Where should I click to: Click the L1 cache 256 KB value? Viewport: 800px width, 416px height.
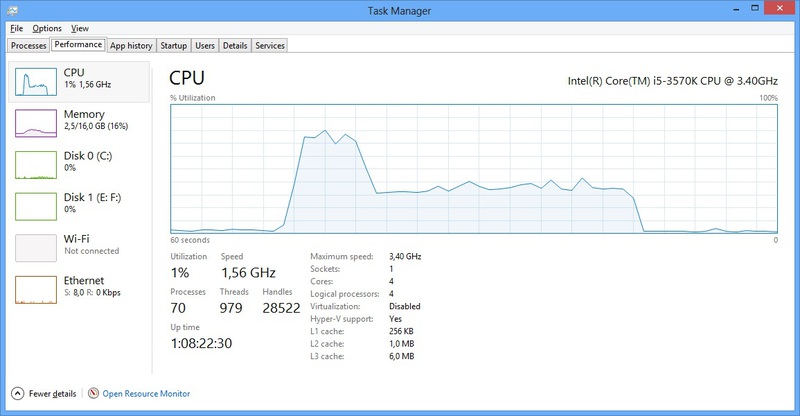(x=401, y=331)
